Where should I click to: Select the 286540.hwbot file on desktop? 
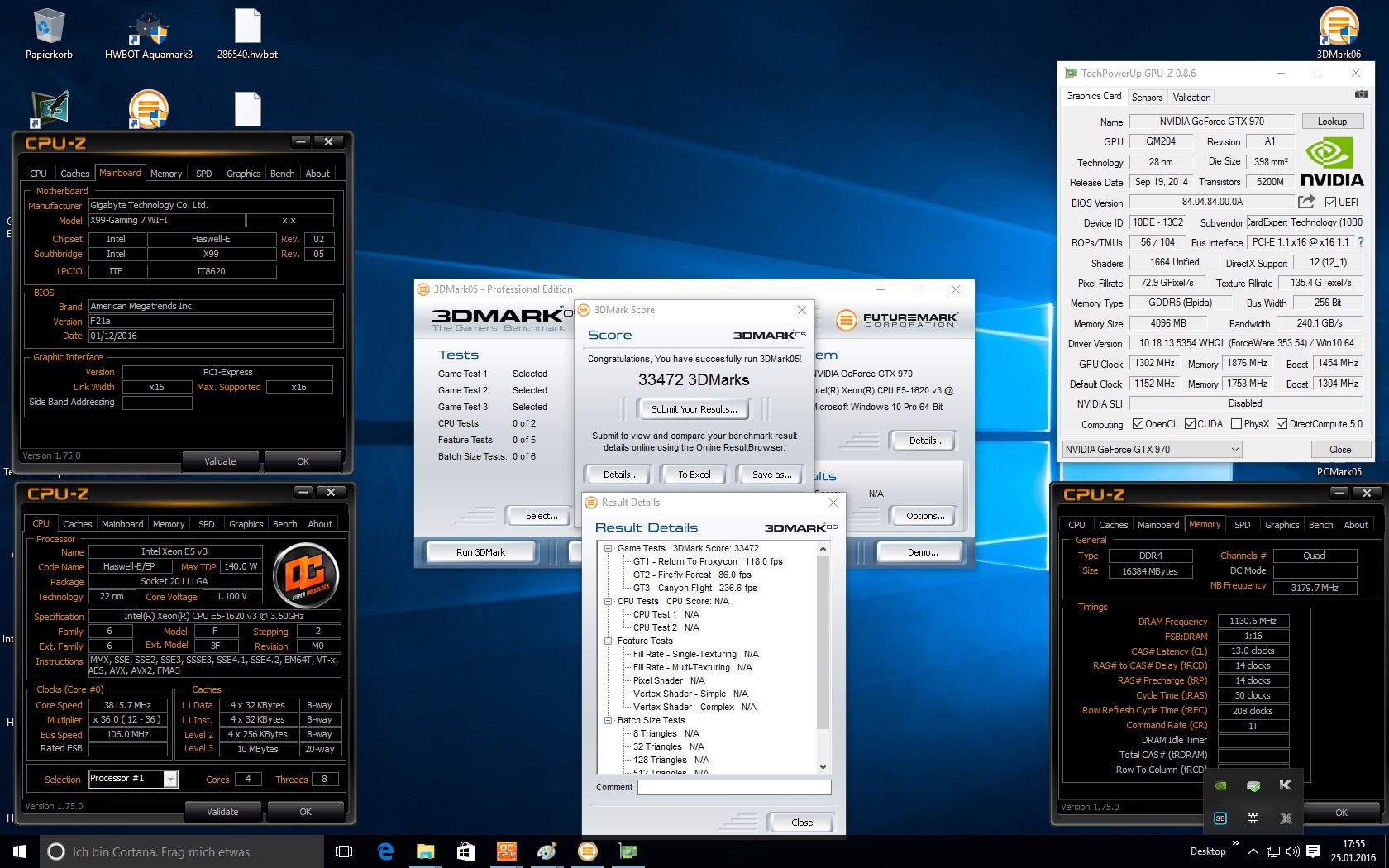pyautogui.click(x=247, y=35)
